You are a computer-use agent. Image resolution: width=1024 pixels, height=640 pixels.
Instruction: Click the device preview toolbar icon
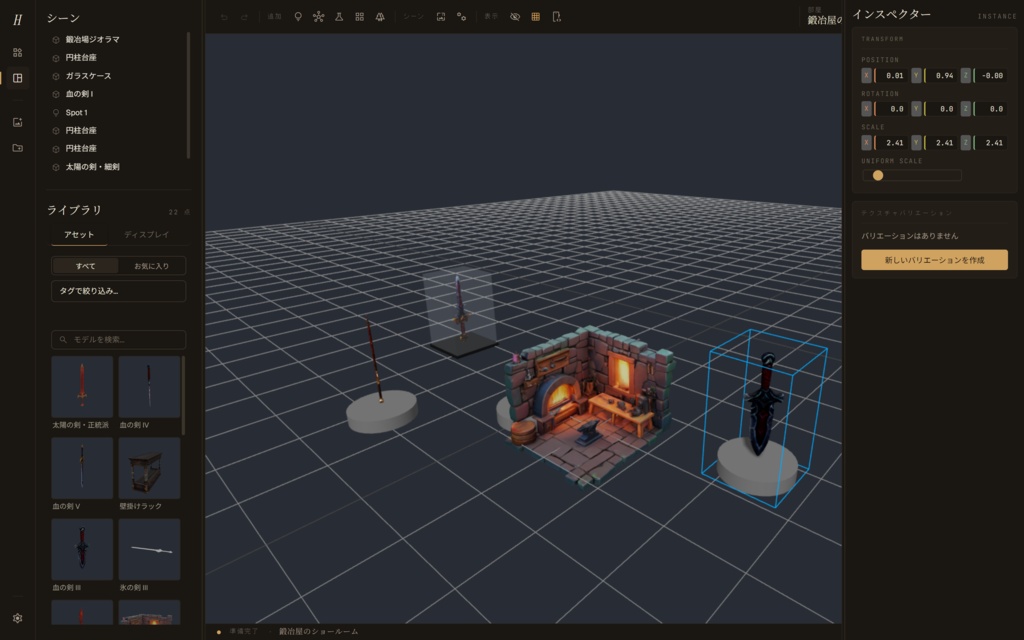(556, 17)
